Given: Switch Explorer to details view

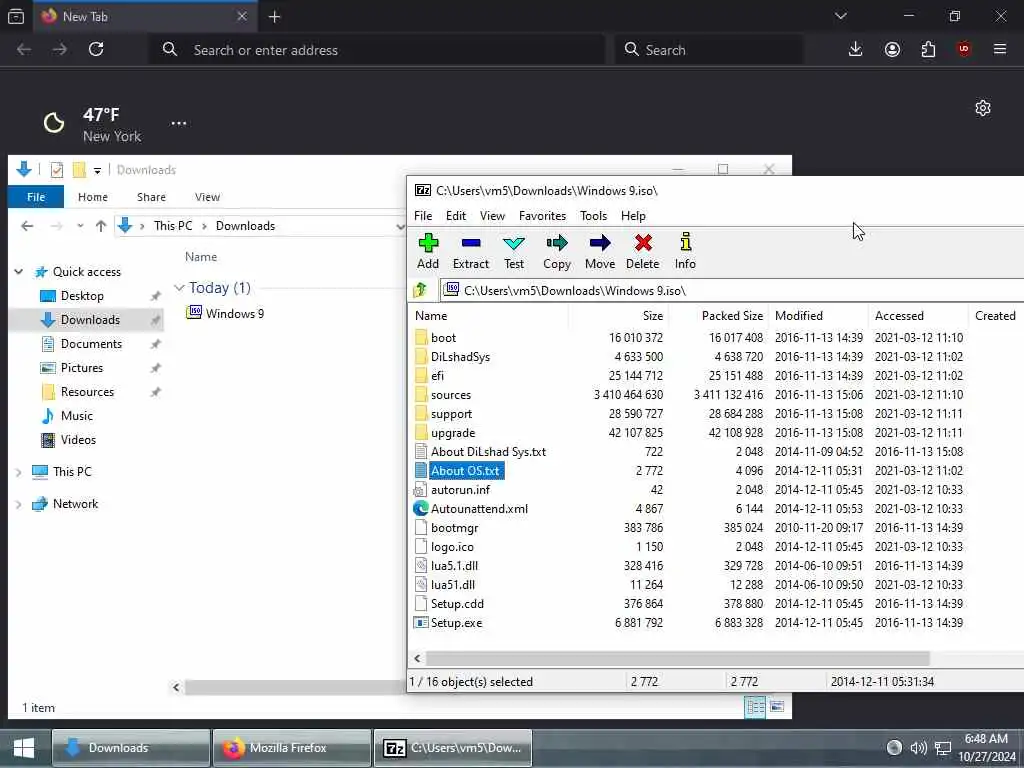Looking at the screenshot, I should point(755,707).
